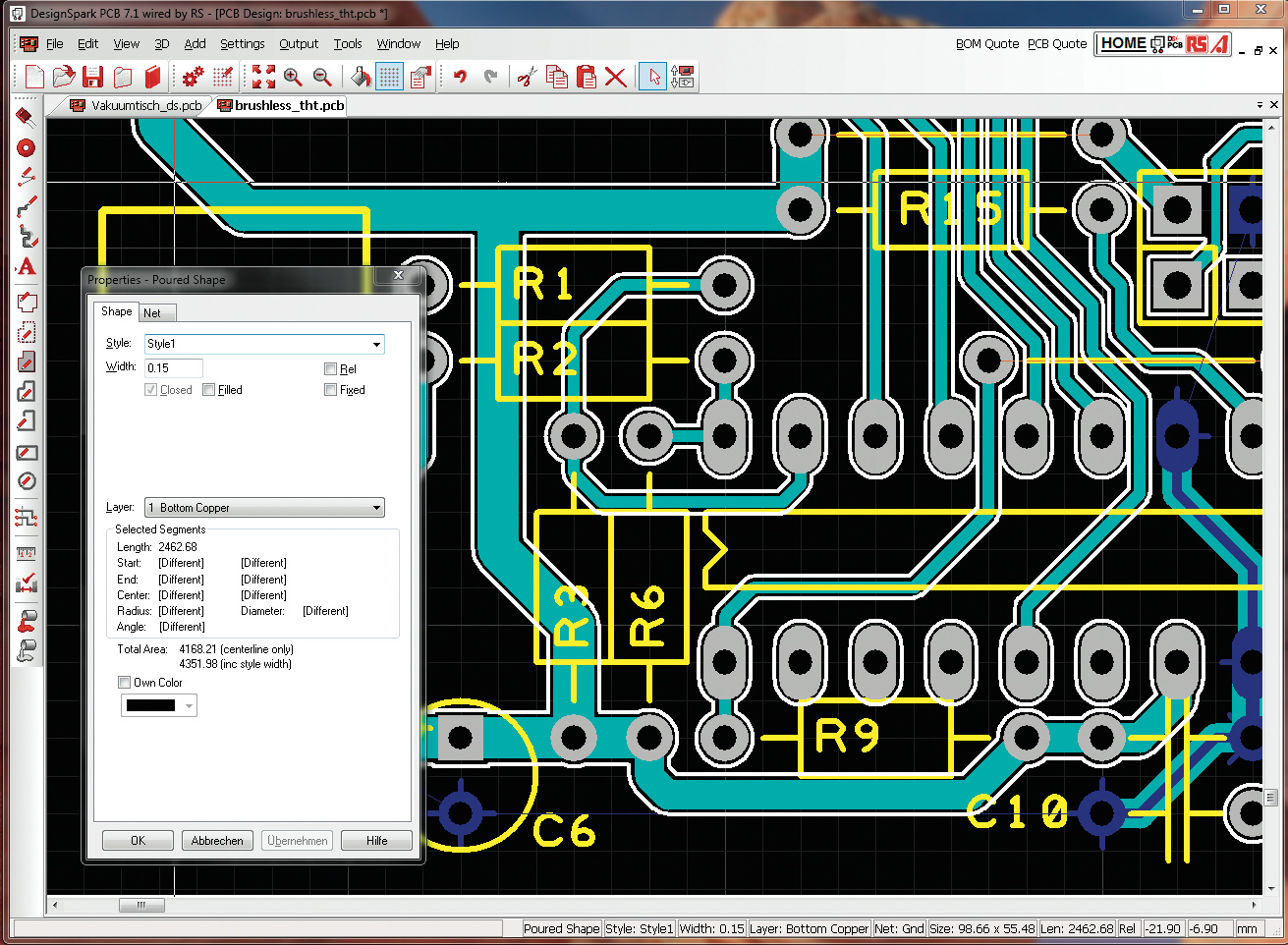Click the scissors Cut icon

(527, 78)
